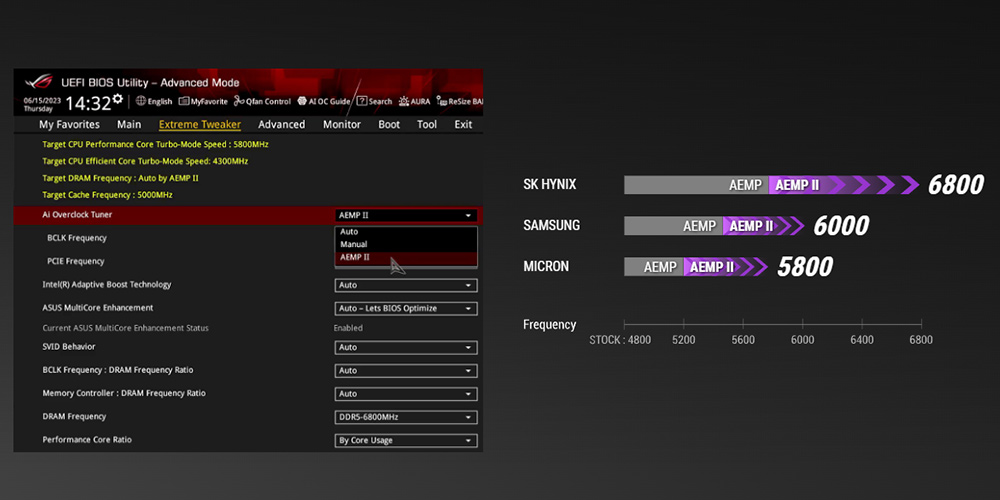This screenshot has height=500, width=1000.
Task: Click the 06/15/2023 Thursday date
Action: [x=42, y=105]
